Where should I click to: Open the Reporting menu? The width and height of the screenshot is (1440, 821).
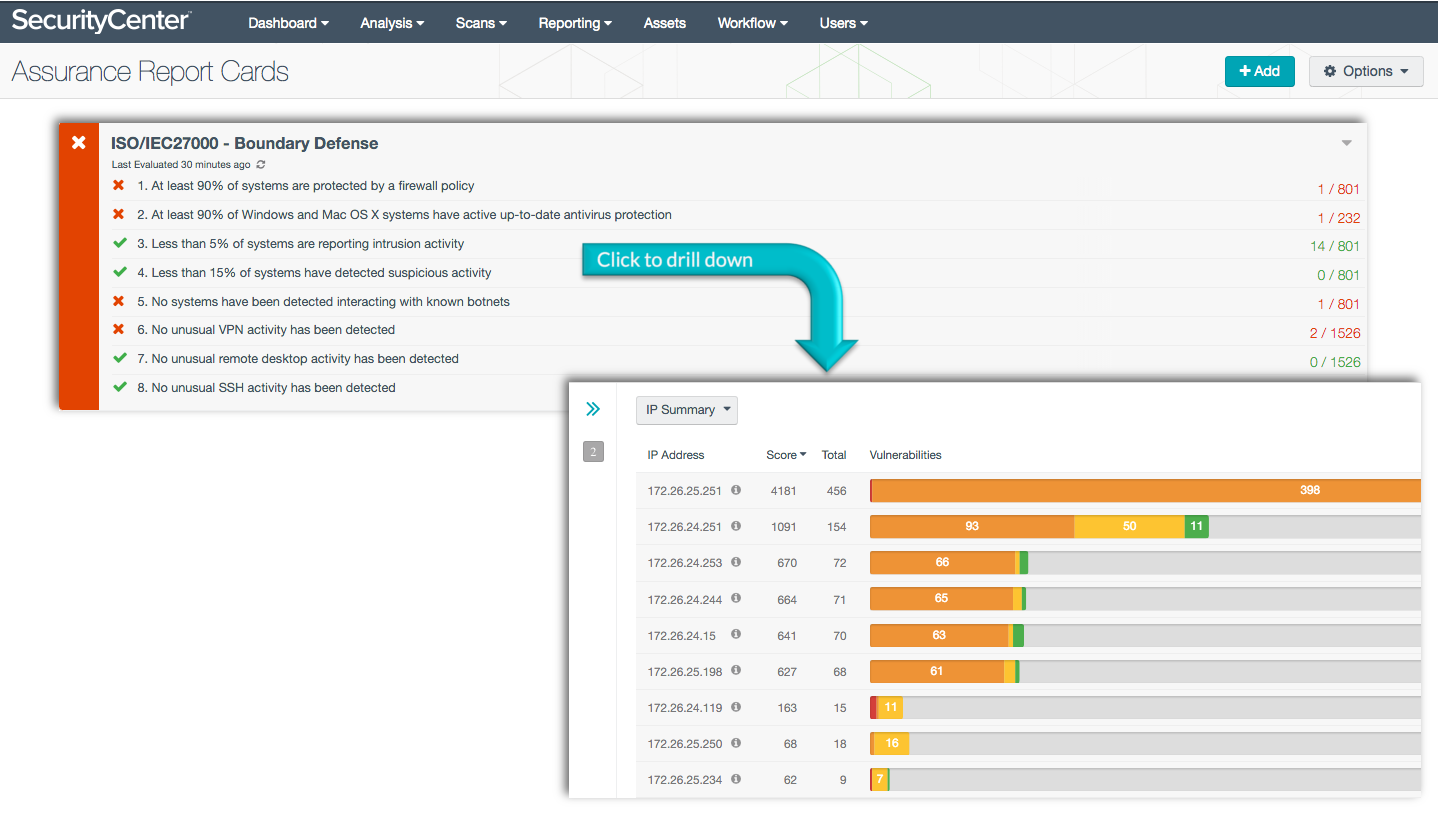(x=575, y=23)
